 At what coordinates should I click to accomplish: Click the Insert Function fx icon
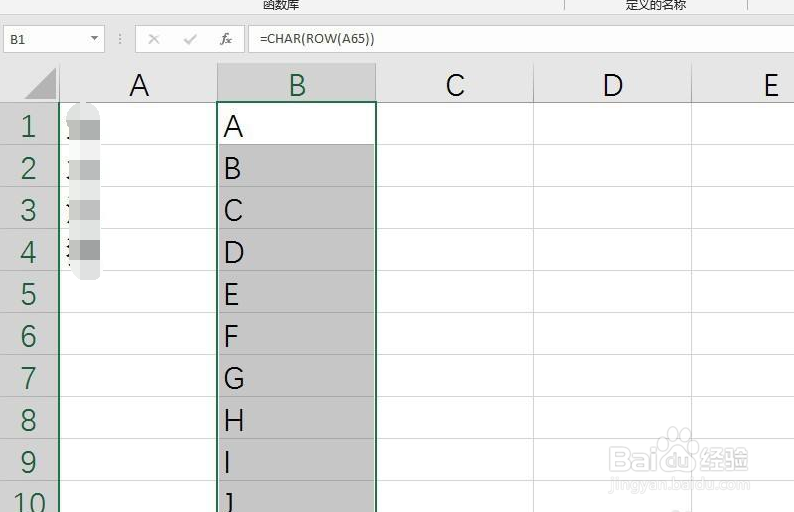(x=226, y=39)
